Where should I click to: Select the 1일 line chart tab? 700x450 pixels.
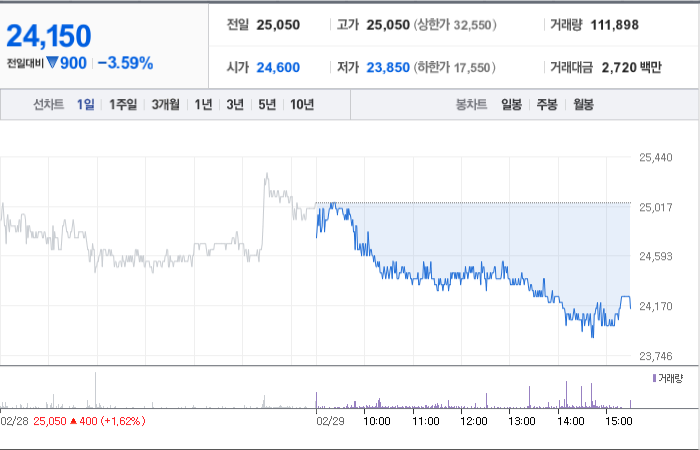pos(85,104)
